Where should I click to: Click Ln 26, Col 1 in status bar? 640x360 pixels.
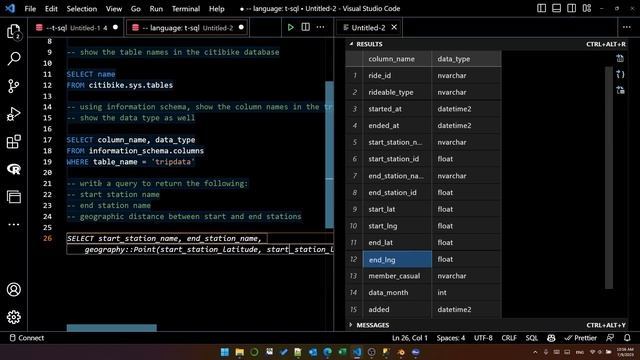click(x=409, y=338)
